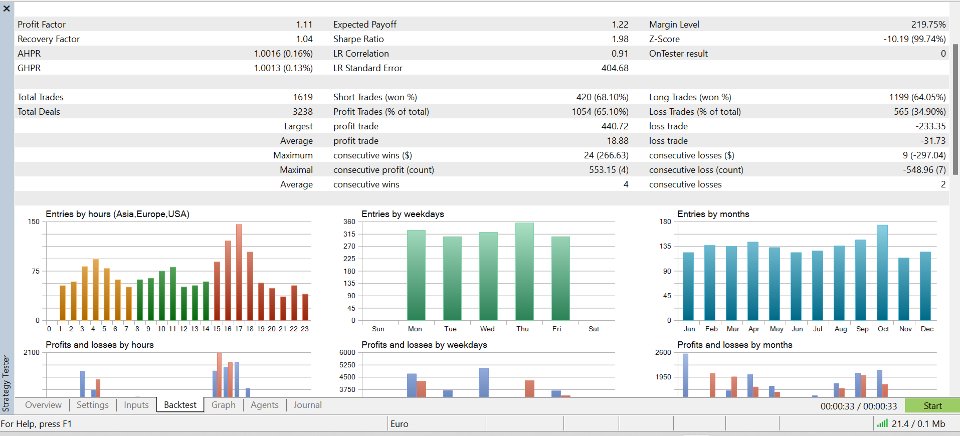960x436 pixels.
Task: Open the Inputs tab
Action: [136, 405]
